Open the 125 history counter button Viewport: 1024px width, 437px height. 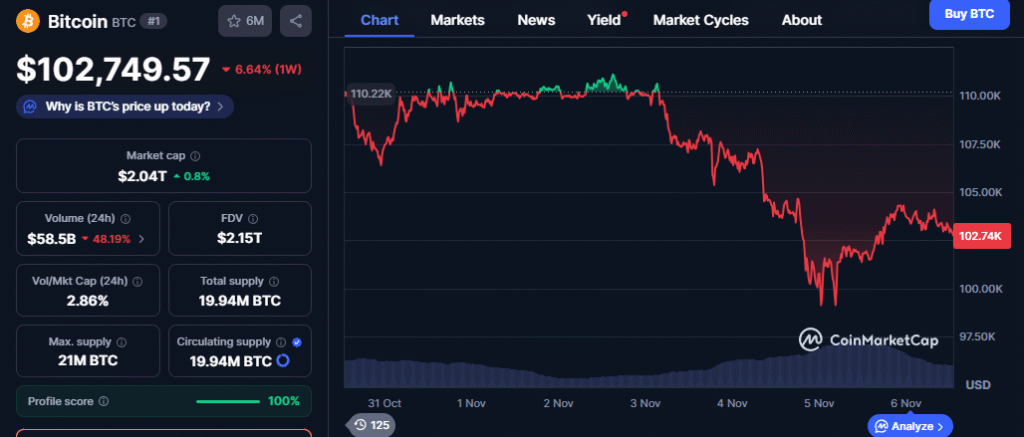click(x=371, y=426)
